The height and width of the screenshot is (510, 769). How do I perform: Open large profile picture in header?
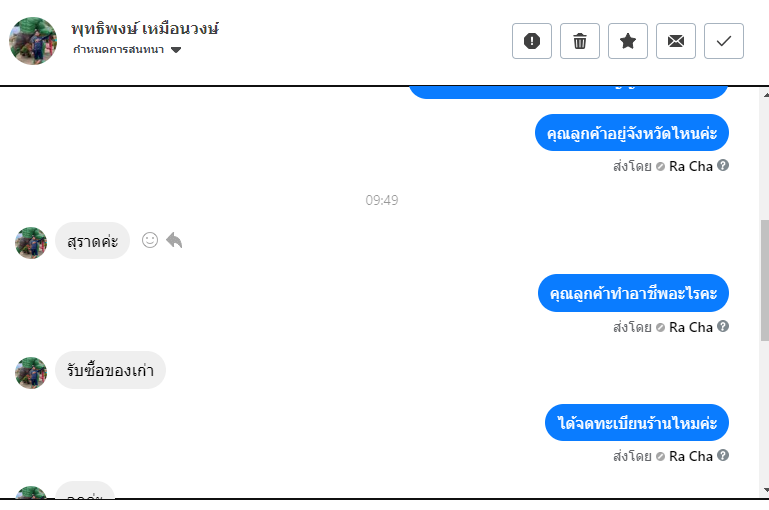33,41
